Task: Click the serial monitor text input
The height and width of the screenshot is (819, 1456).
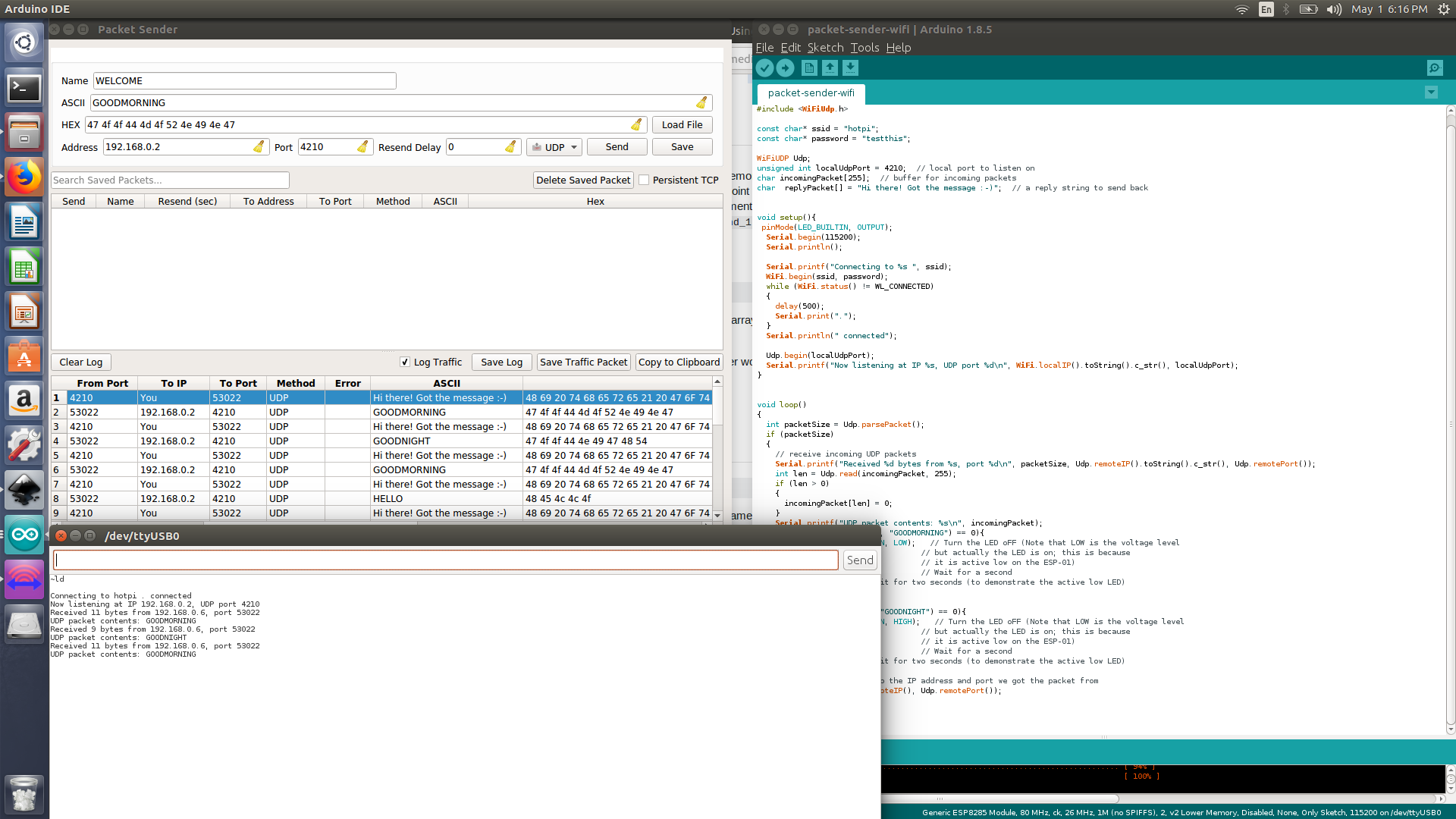Action: pos(446,560)
